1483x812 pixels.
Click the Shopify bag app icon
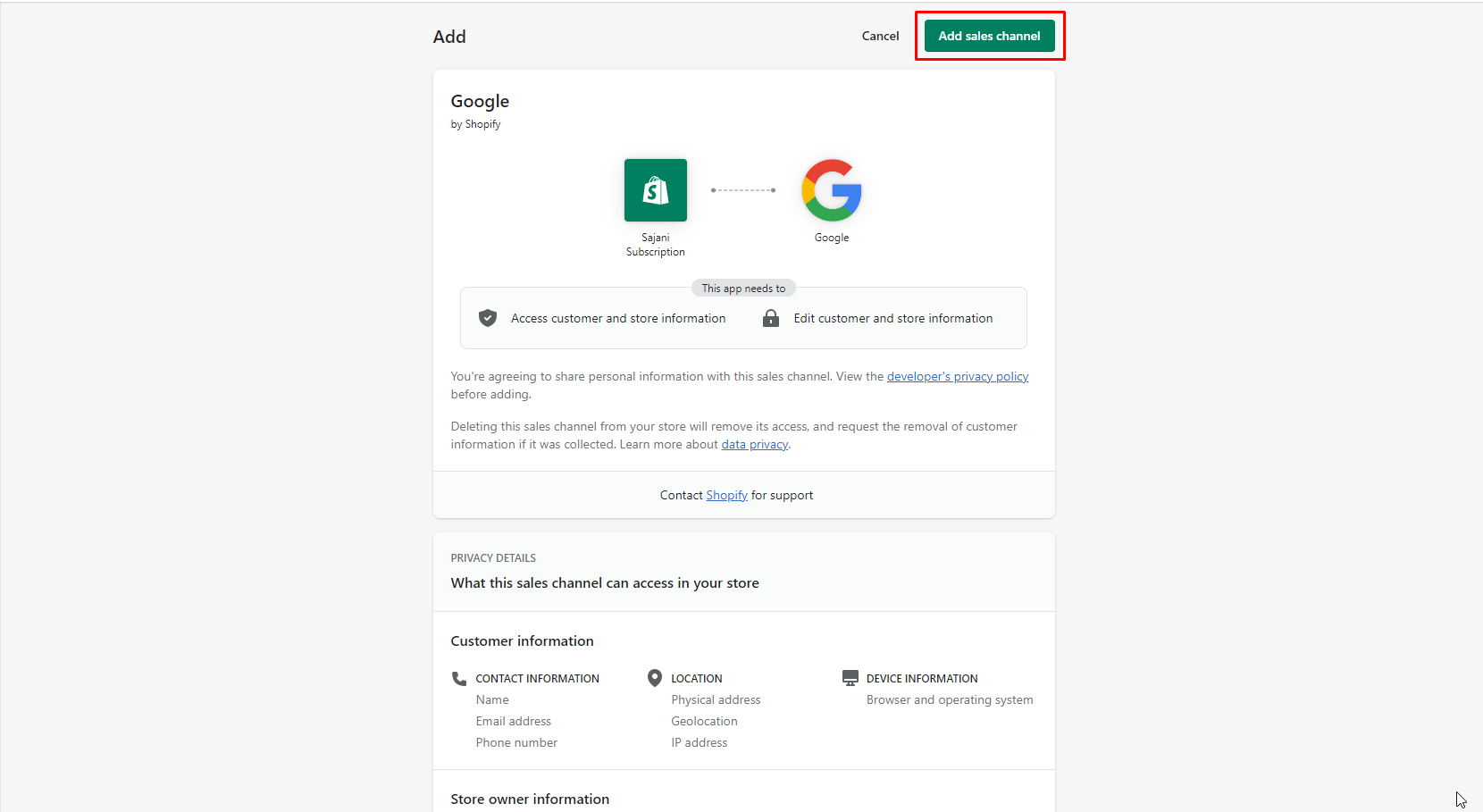point(656,190)
